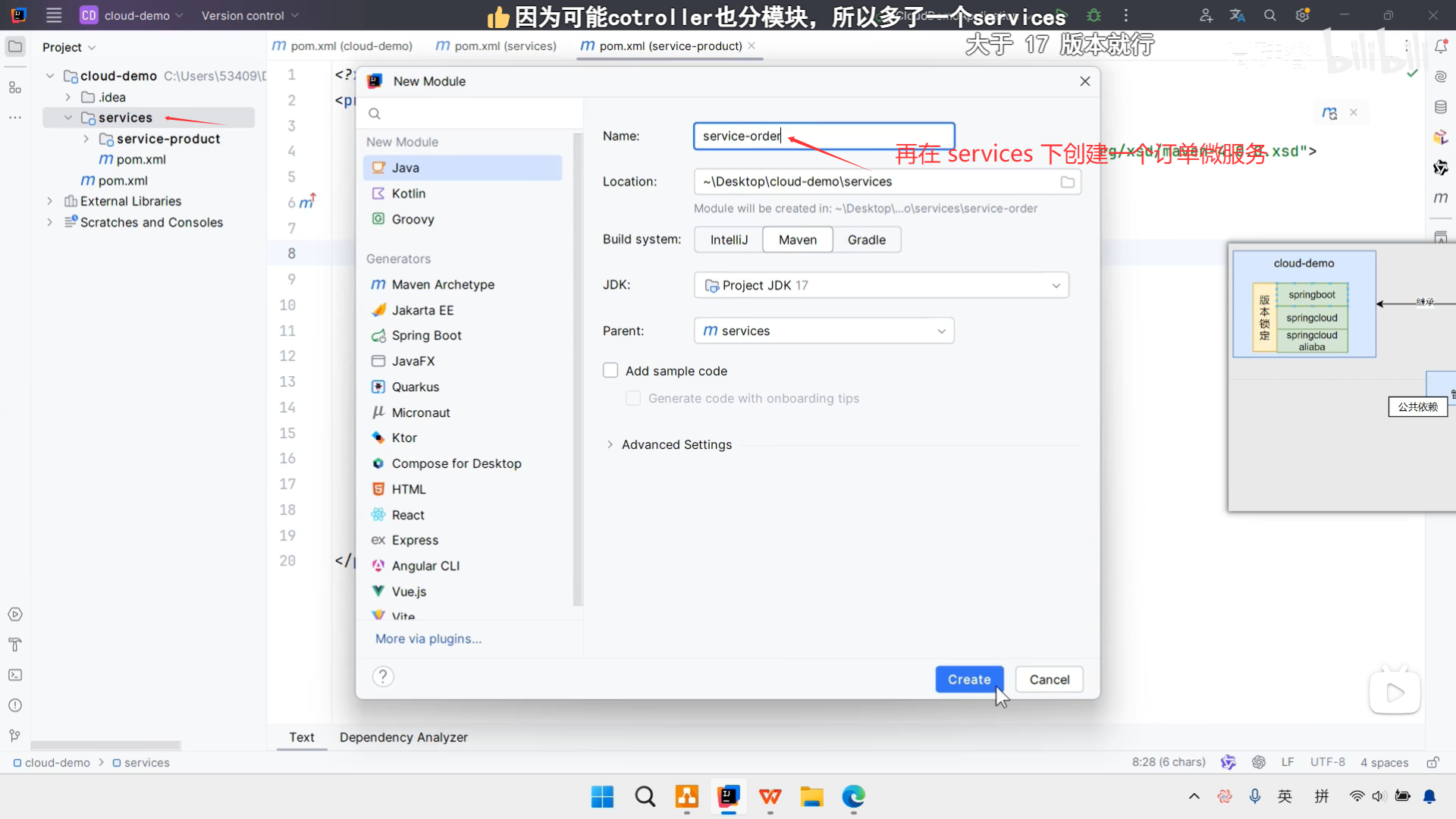Open the Parent services dropdown
The height and width of the screenshot is (819, 1456).
coord(824,331)
